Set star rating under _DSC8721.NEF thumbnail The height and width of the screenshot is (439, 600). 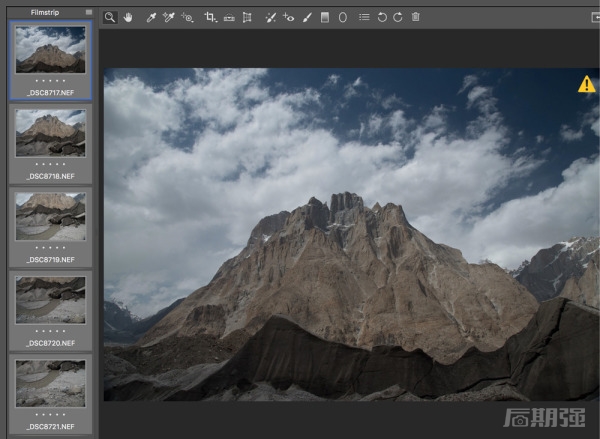[51, 415]
